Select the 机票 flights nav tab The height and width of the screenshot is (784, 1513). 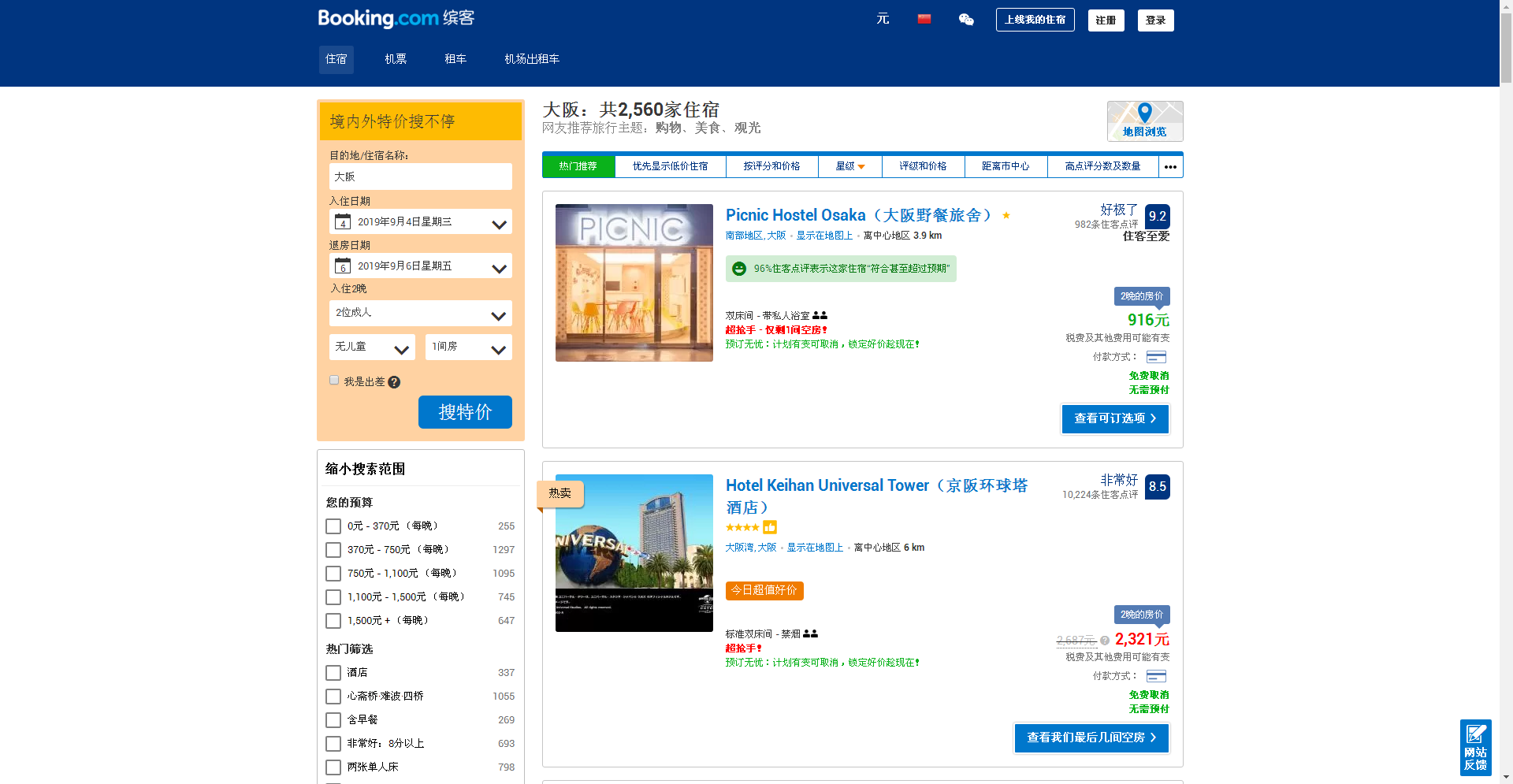(396, 59)
